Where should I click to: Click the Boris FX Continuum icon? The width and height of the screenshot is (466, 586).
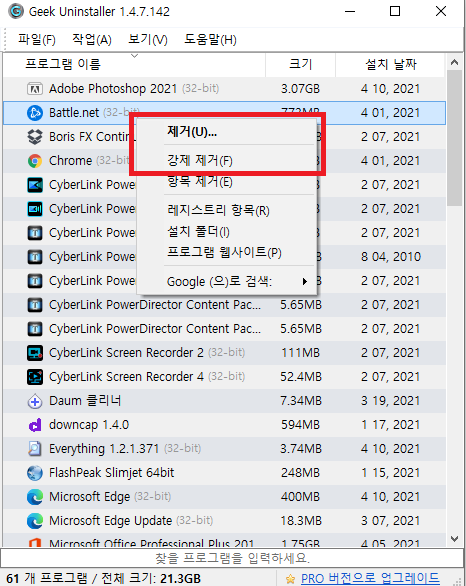tap(35, 137)
